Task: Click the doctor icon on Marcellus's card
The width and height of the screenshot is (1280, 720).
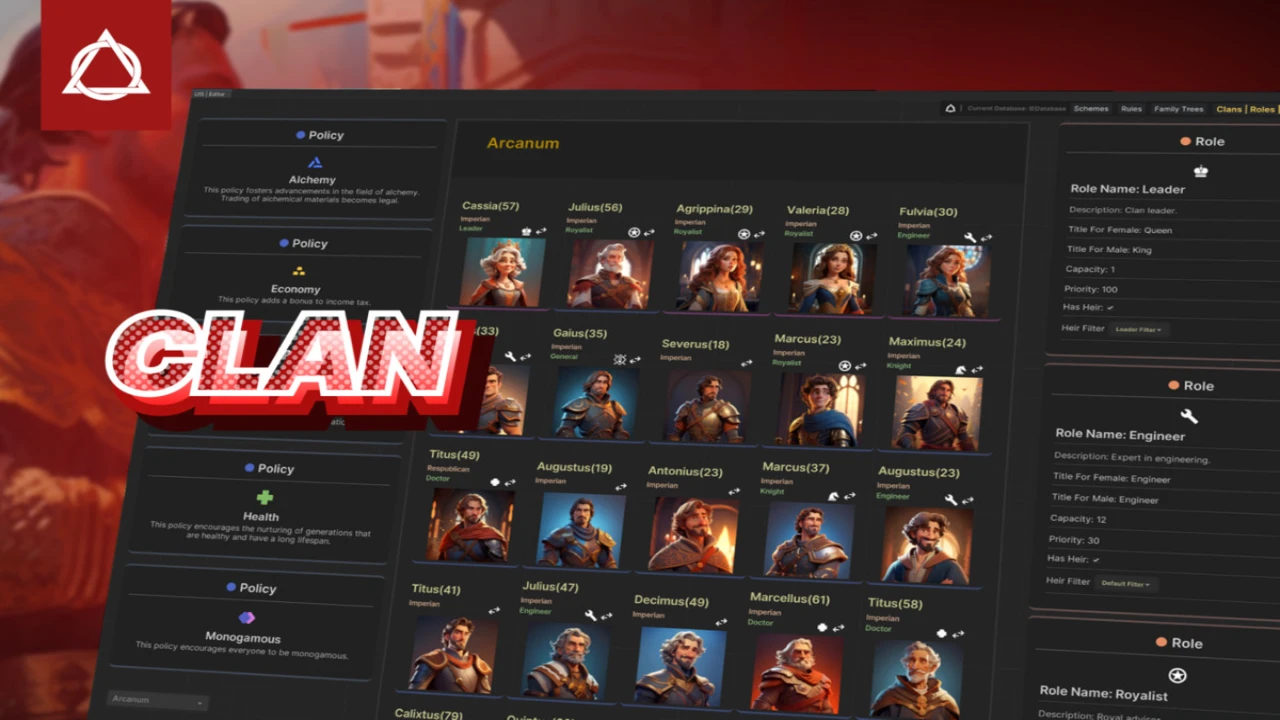Action: [x=822, y=627]
